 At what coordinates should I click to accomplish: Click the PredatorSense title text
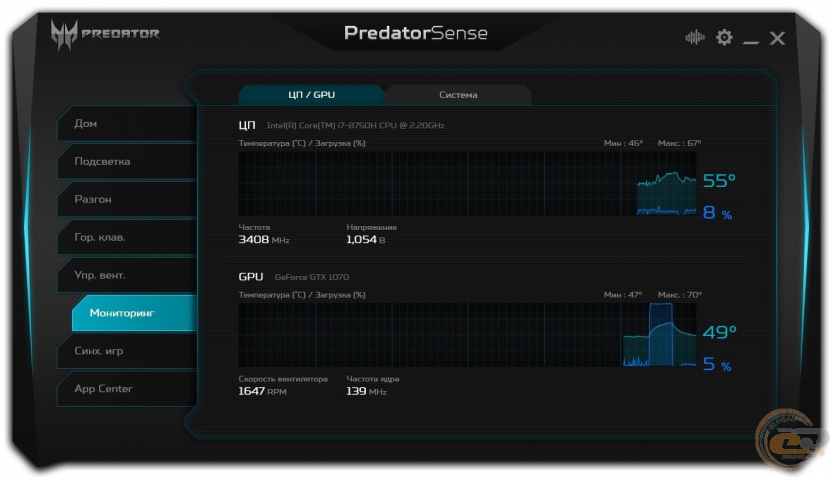tap(415, 33)
